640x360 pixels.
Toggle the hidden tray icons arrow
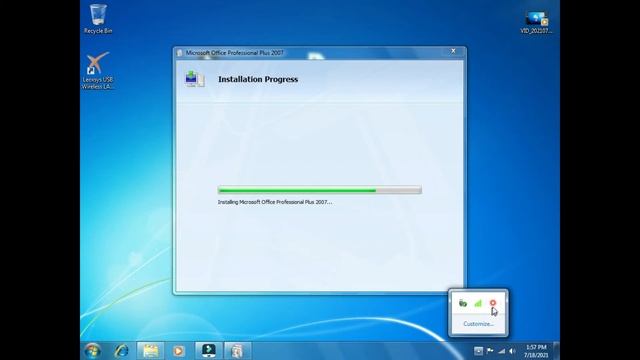(478, 351)
